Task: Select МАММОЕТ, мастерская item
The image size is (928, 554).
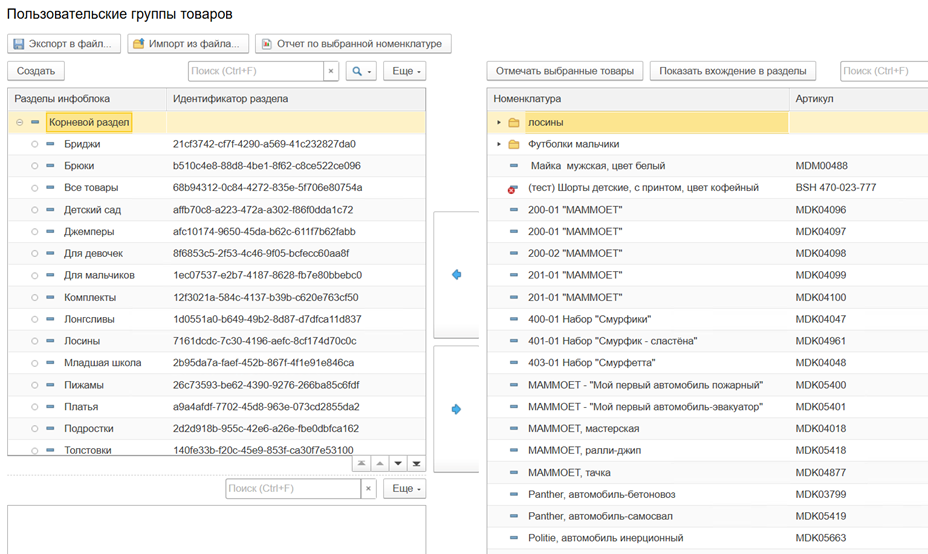Action: pos(584,429)
